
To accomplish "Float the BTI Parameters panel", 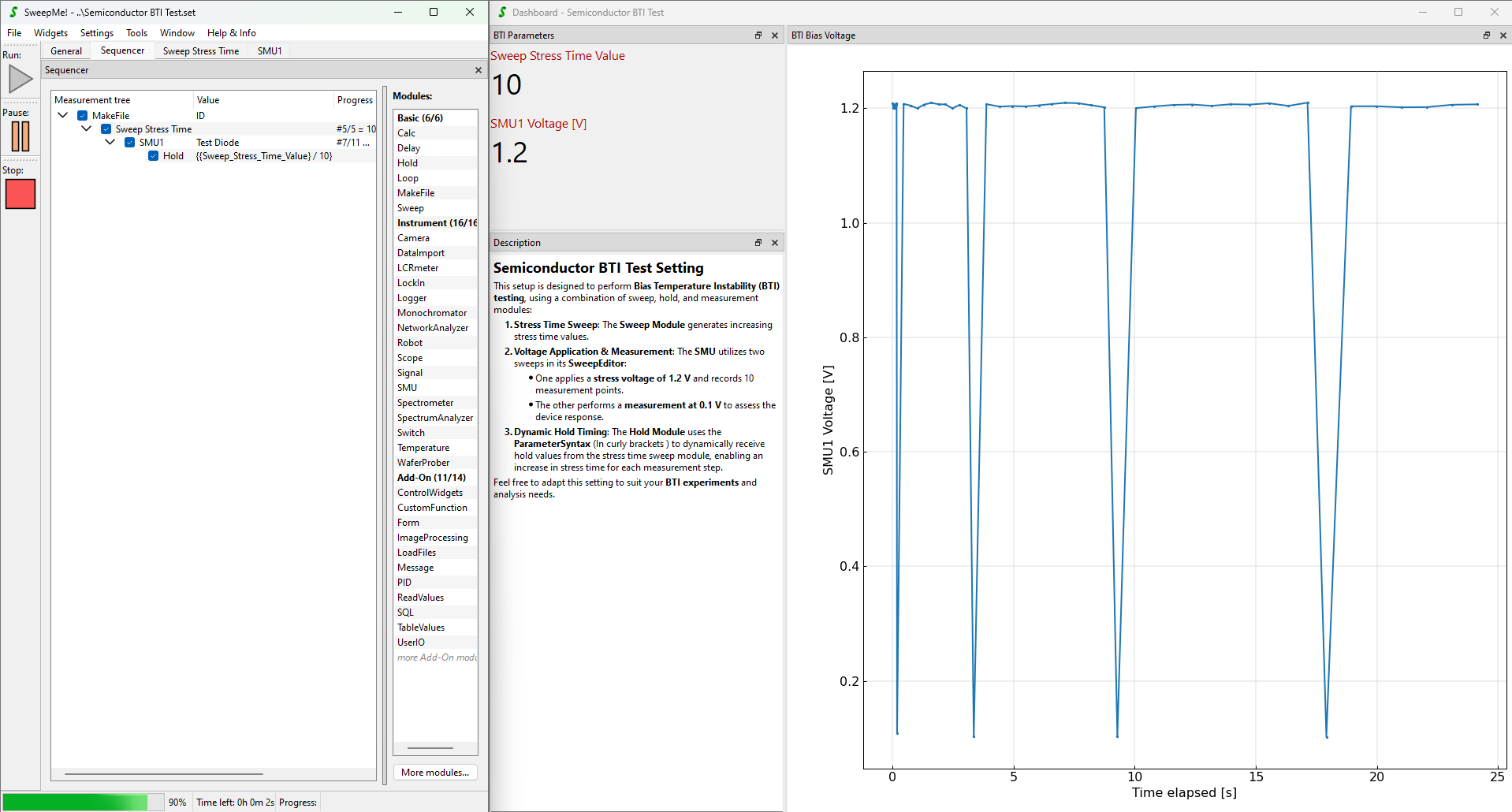I will tap(758, 35).
